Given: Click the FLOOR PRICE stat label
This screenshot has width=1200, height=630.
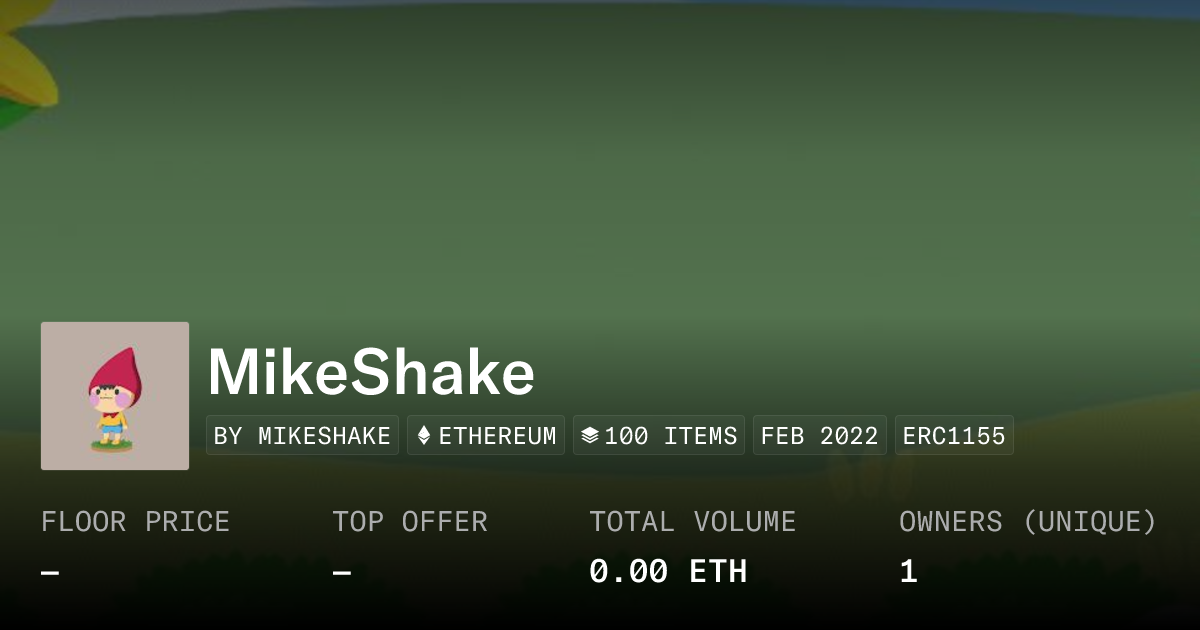Looking at the screenshot, I should pyautogui.click(x=135, y=522).
